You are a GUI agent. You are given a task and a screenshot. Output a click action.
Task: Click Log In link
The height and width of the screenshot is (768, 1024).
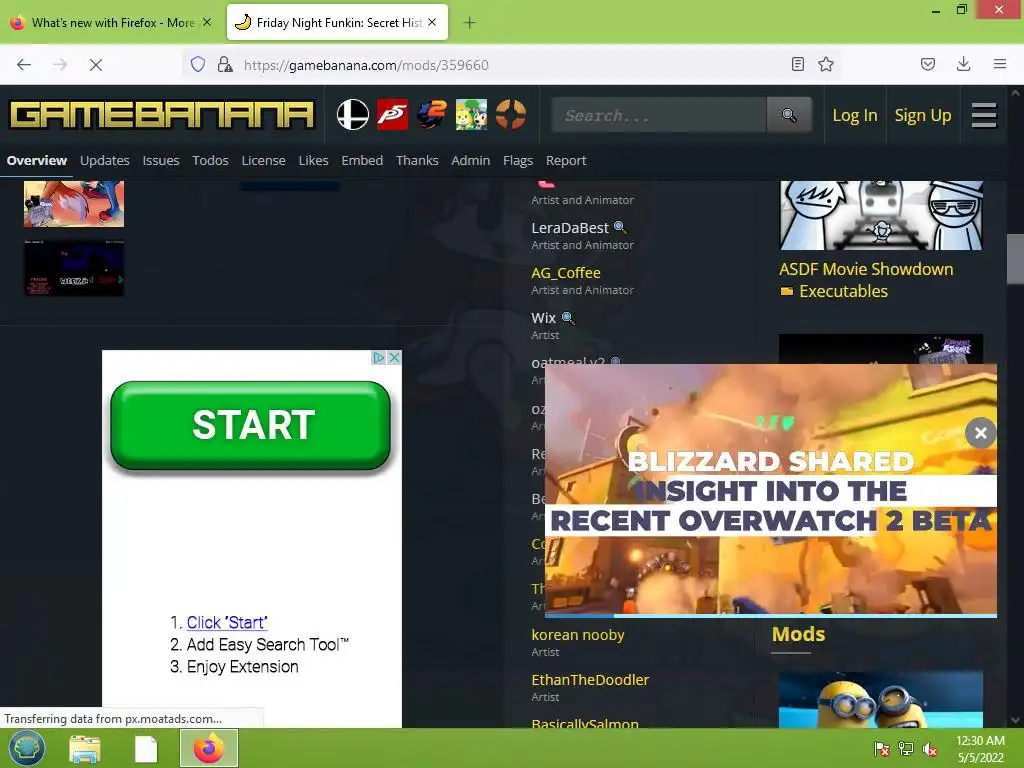pos(854,116)
